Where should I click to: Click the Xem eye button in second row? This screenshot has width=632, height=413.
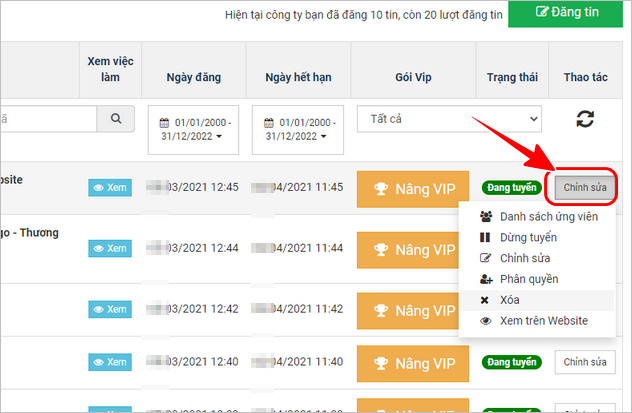pos(110,248)
